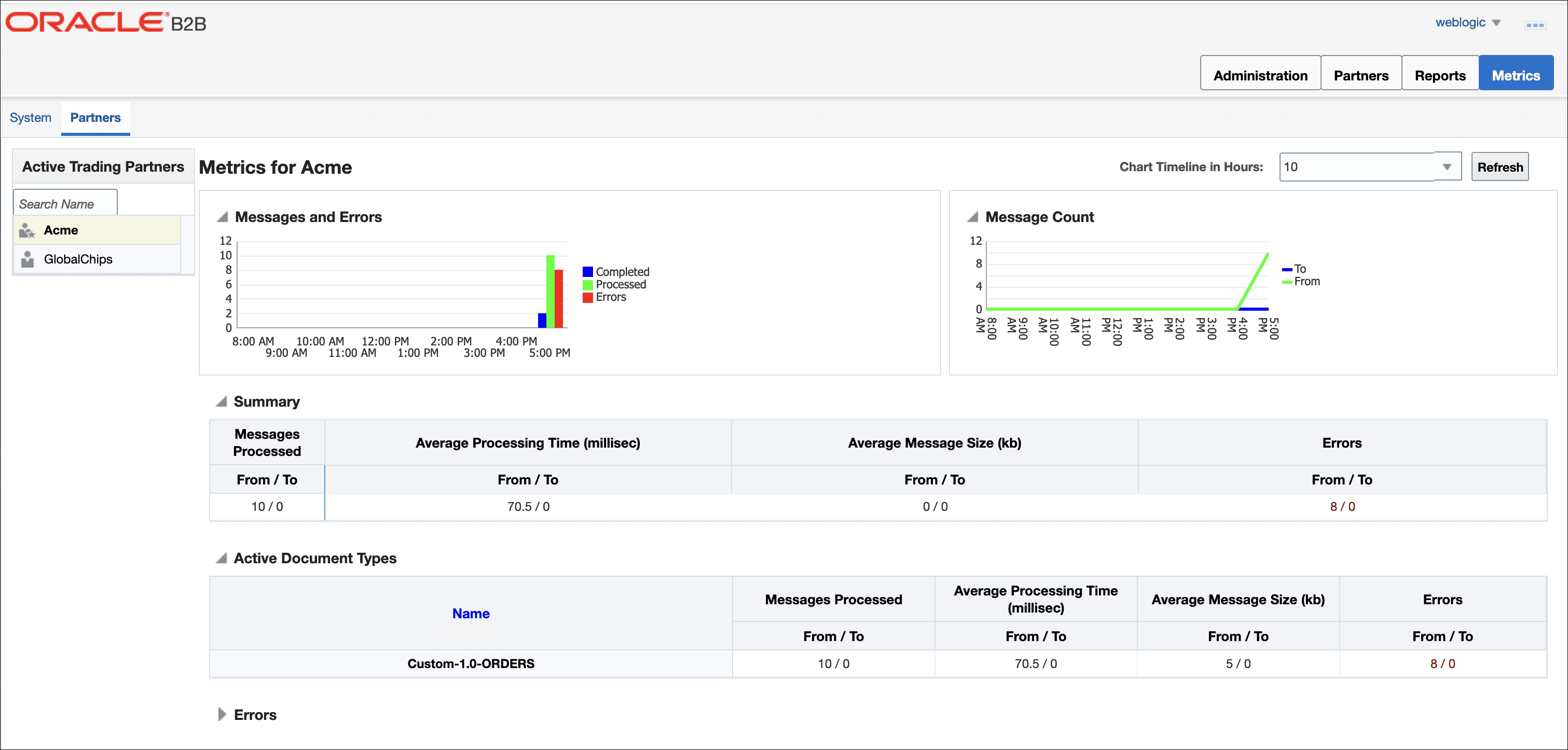
Task: Select the Partners sub-tab under Metrics
Action: point(95,117)
